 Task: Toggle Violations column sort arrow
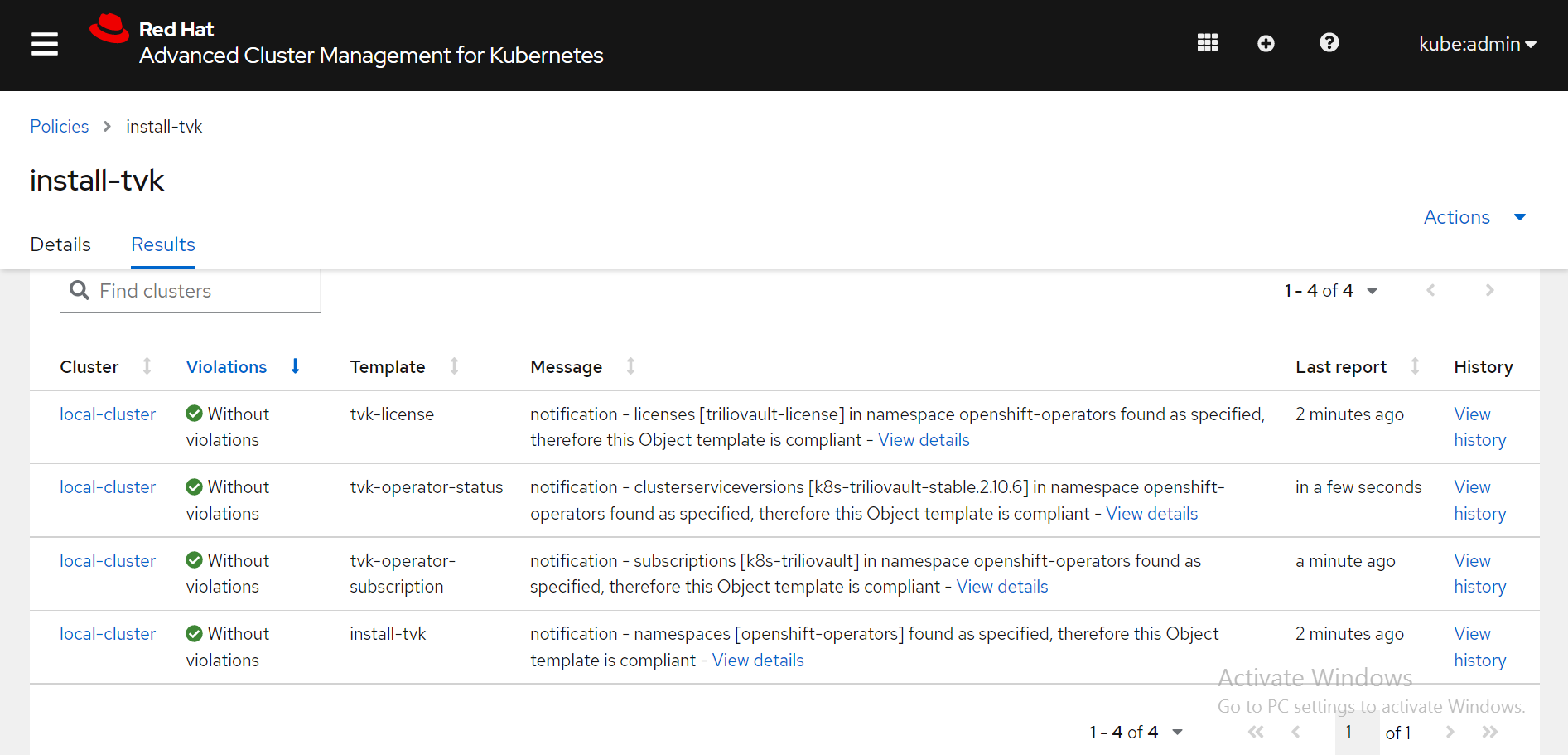[295, 366]
